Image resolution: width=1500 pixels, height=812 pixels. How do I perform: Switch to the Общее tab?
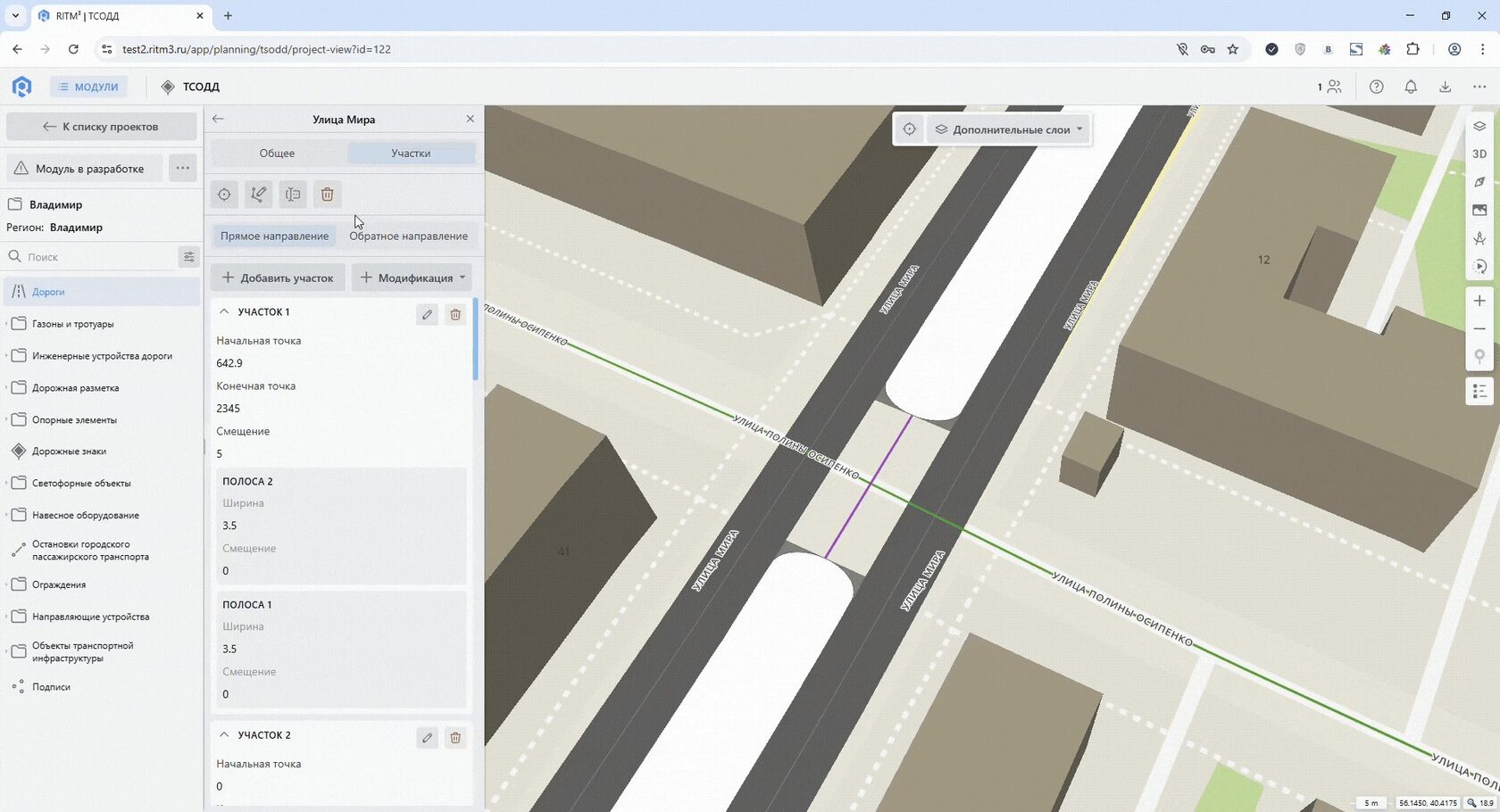(x=277, y=153)
